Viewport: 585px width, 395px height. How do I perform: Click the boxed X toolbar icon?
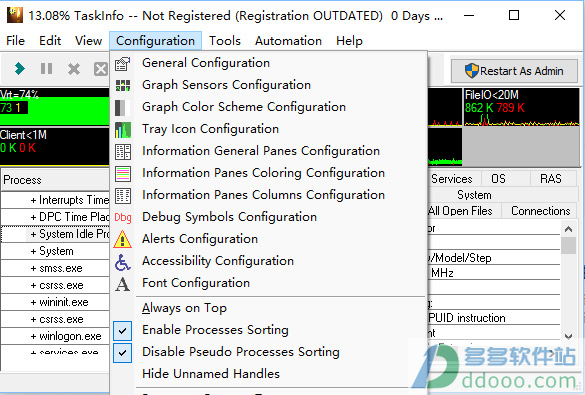click(100, 69)
